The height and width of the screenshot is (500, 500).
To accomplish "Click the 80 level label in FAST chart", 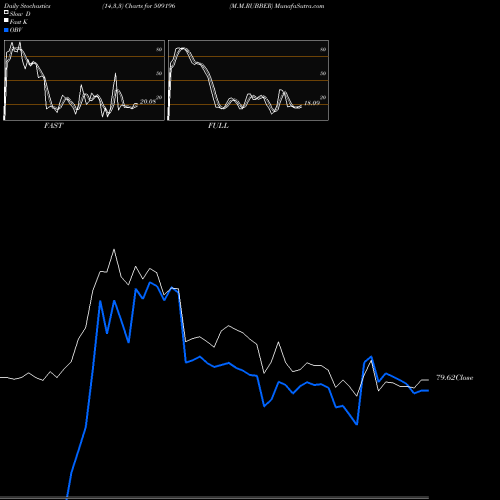I will tap(159, 49).
